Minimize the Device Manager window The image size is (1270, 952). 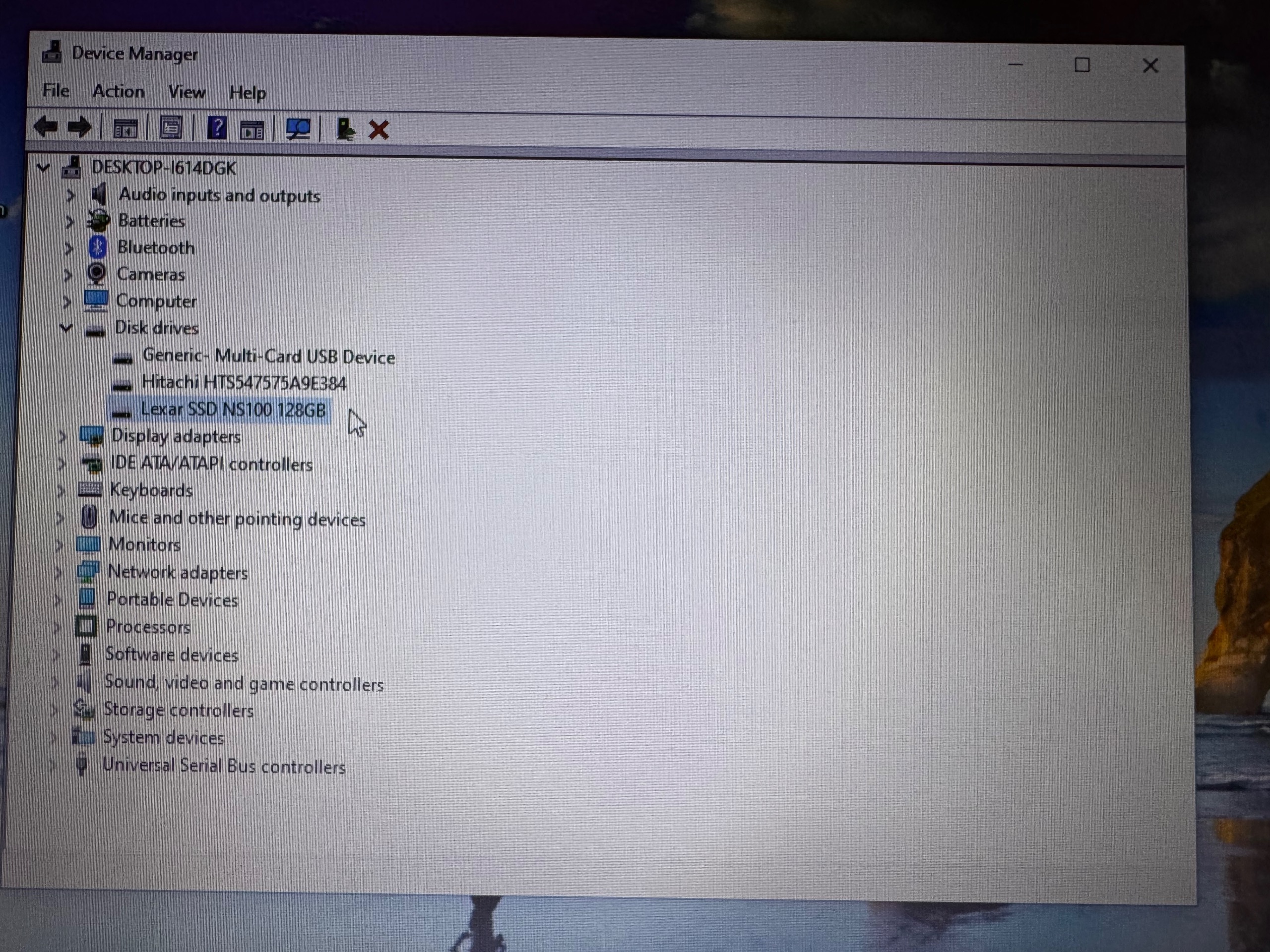click(1016, 64)
